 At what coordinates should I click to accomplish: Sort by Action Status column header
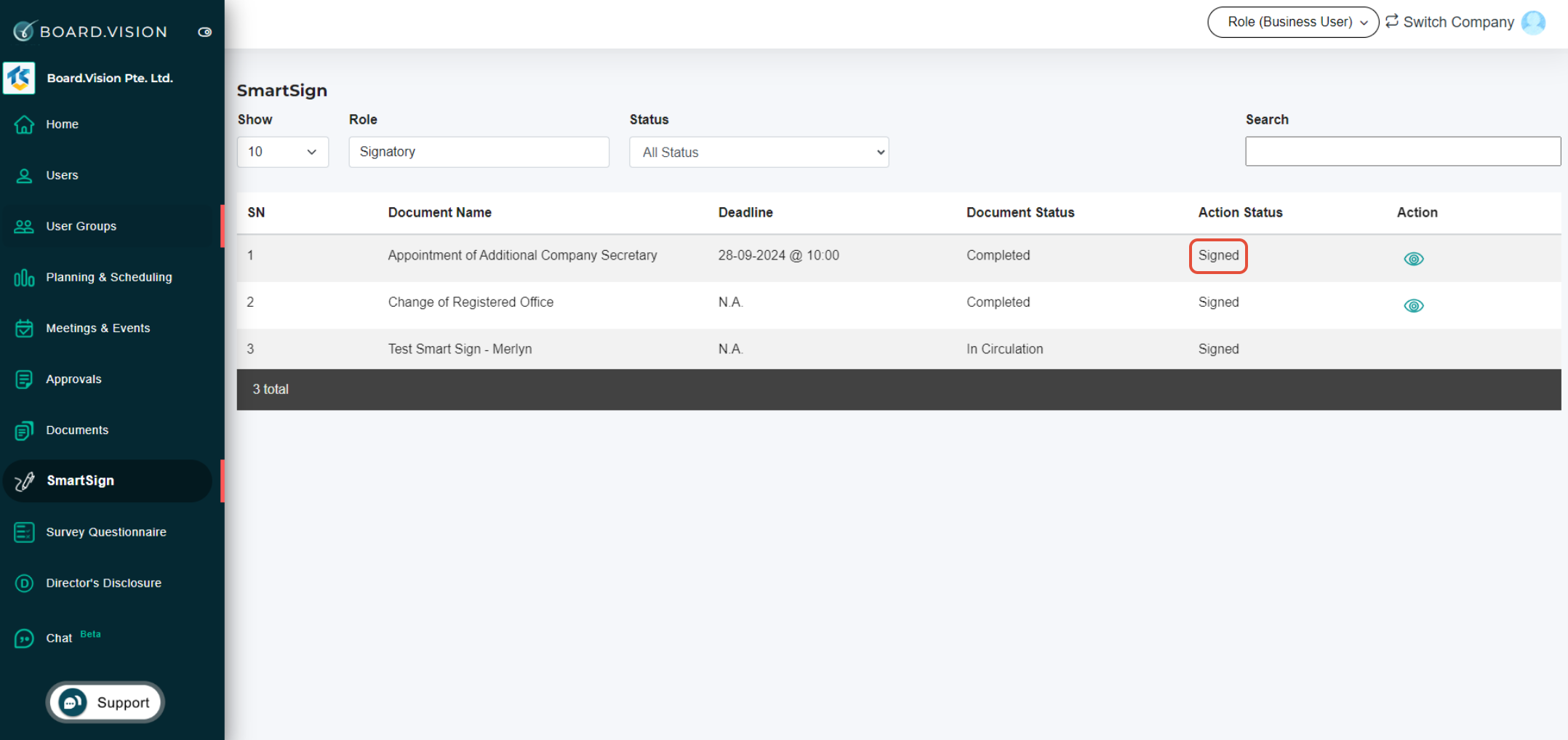1240,212
